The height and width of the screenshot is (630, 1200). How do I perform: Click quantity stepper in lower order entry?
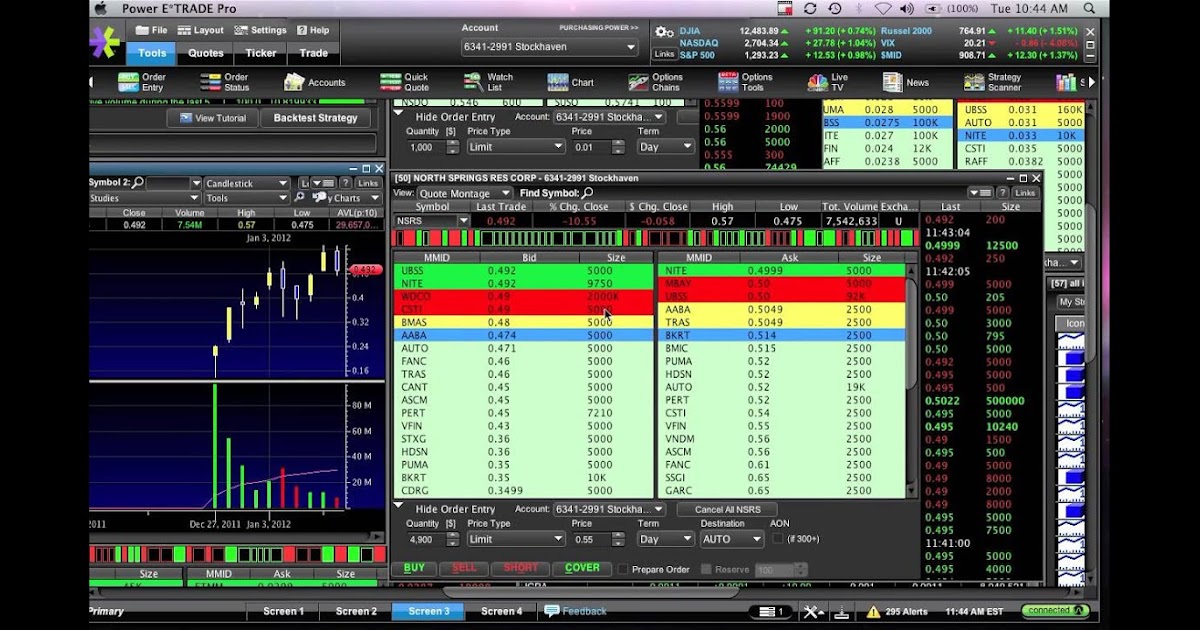pos(453,539)
